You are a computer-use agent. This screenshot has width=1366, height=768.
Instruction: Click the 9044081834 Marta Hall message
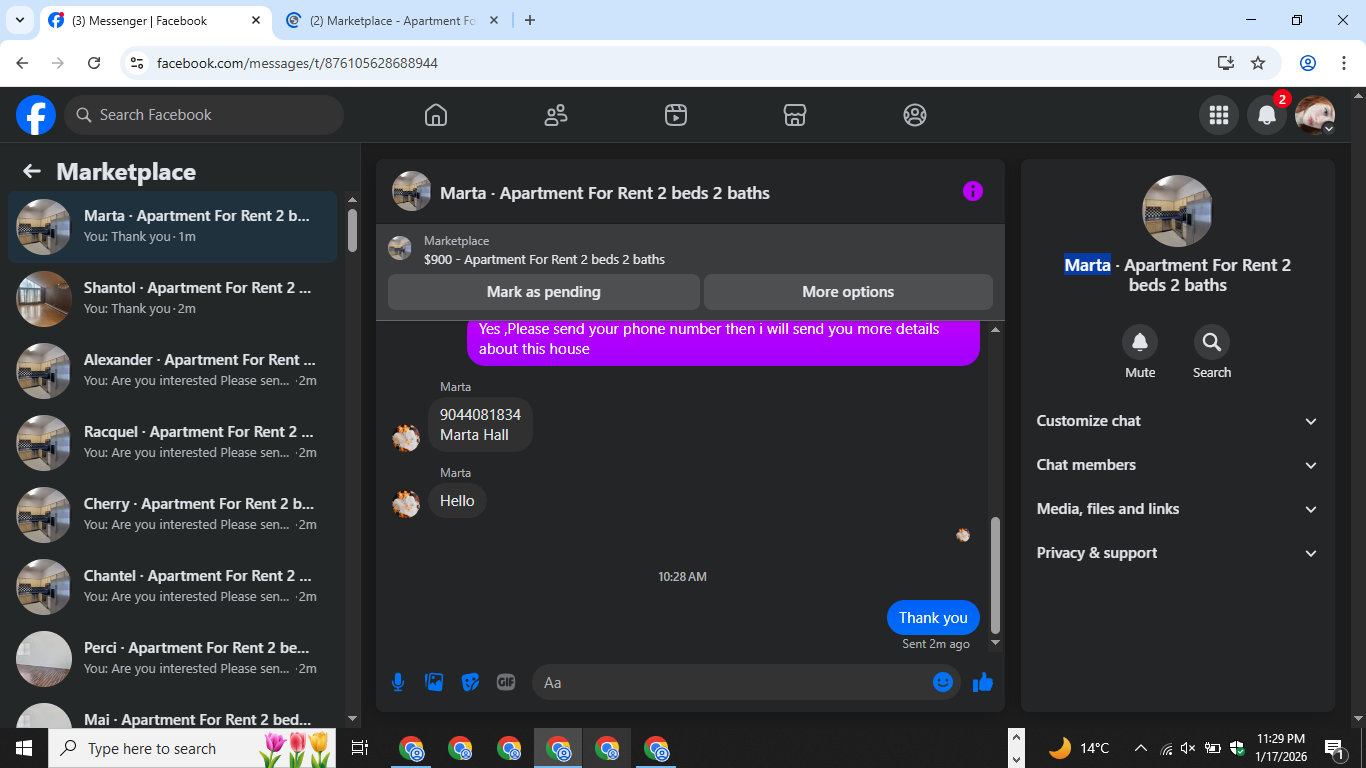[x=480, y=424]
